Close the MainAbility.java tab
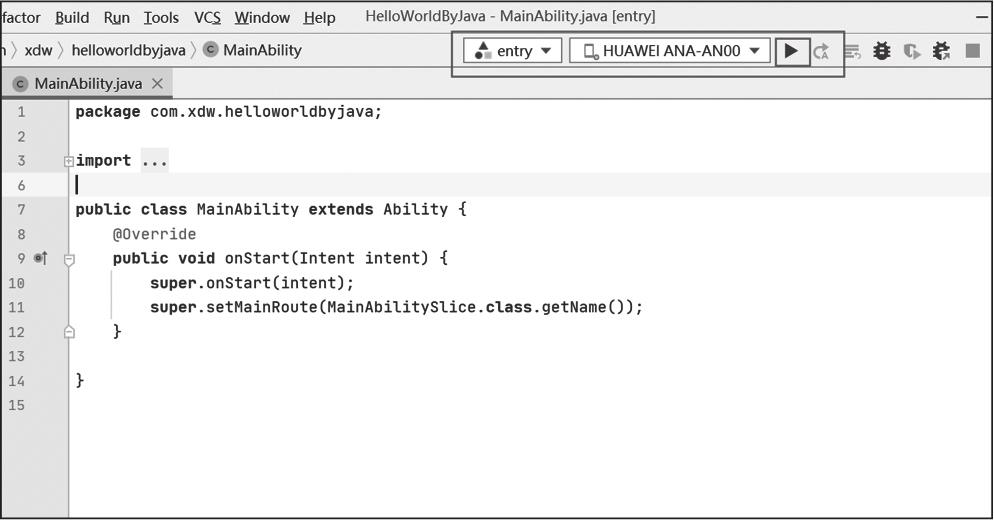The image size is (994, 521). pyautogui.click(x=157, y=84)
